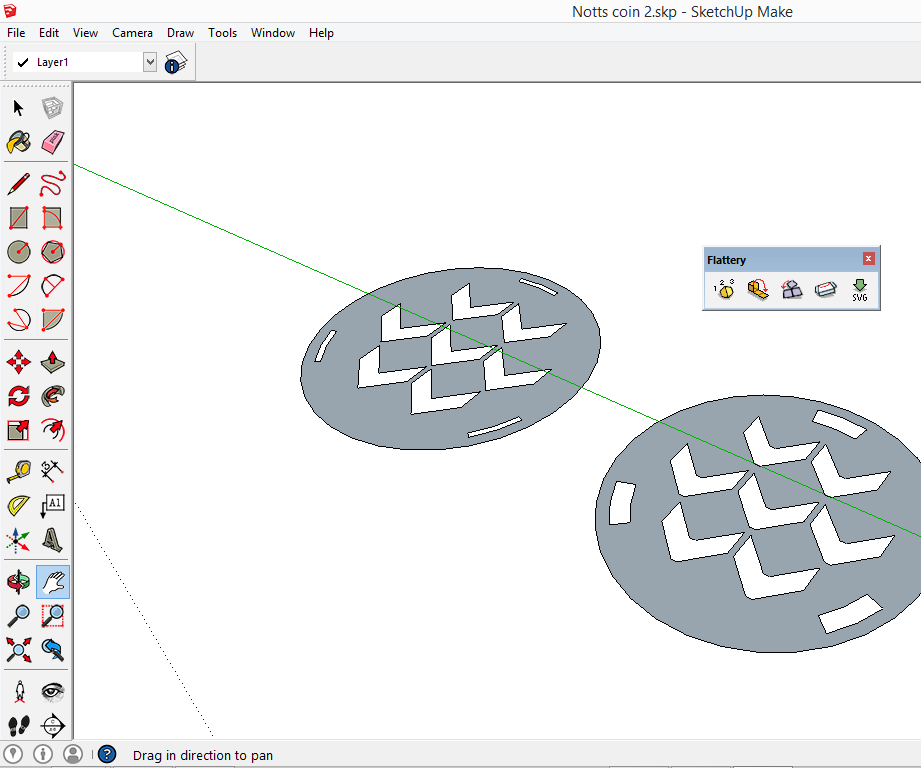Pick the Eraser tool

(x=52, y=143)
